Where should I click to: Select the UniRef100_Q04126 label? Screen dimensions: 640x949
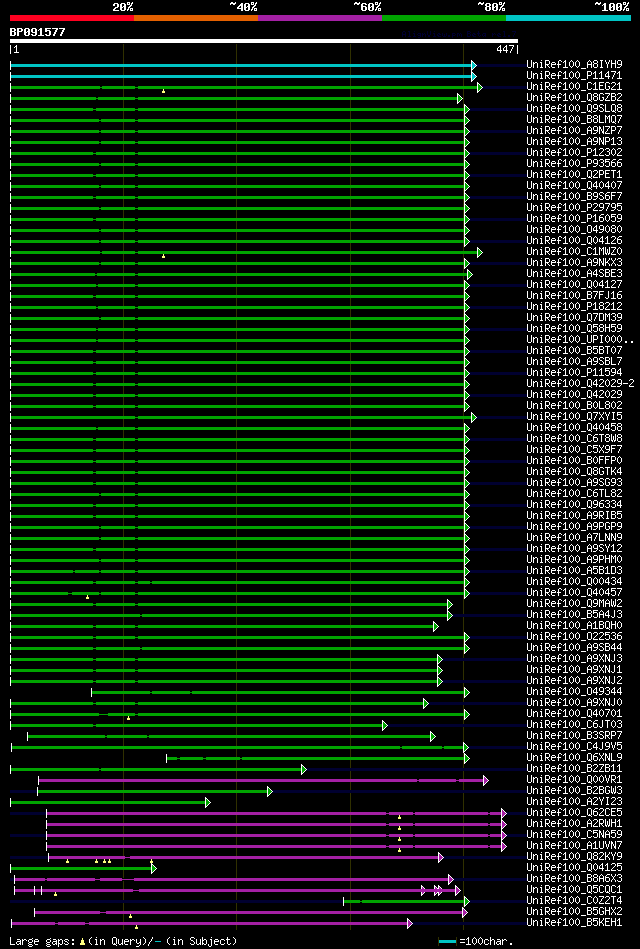pyautogui.click(x=575, y=241)
